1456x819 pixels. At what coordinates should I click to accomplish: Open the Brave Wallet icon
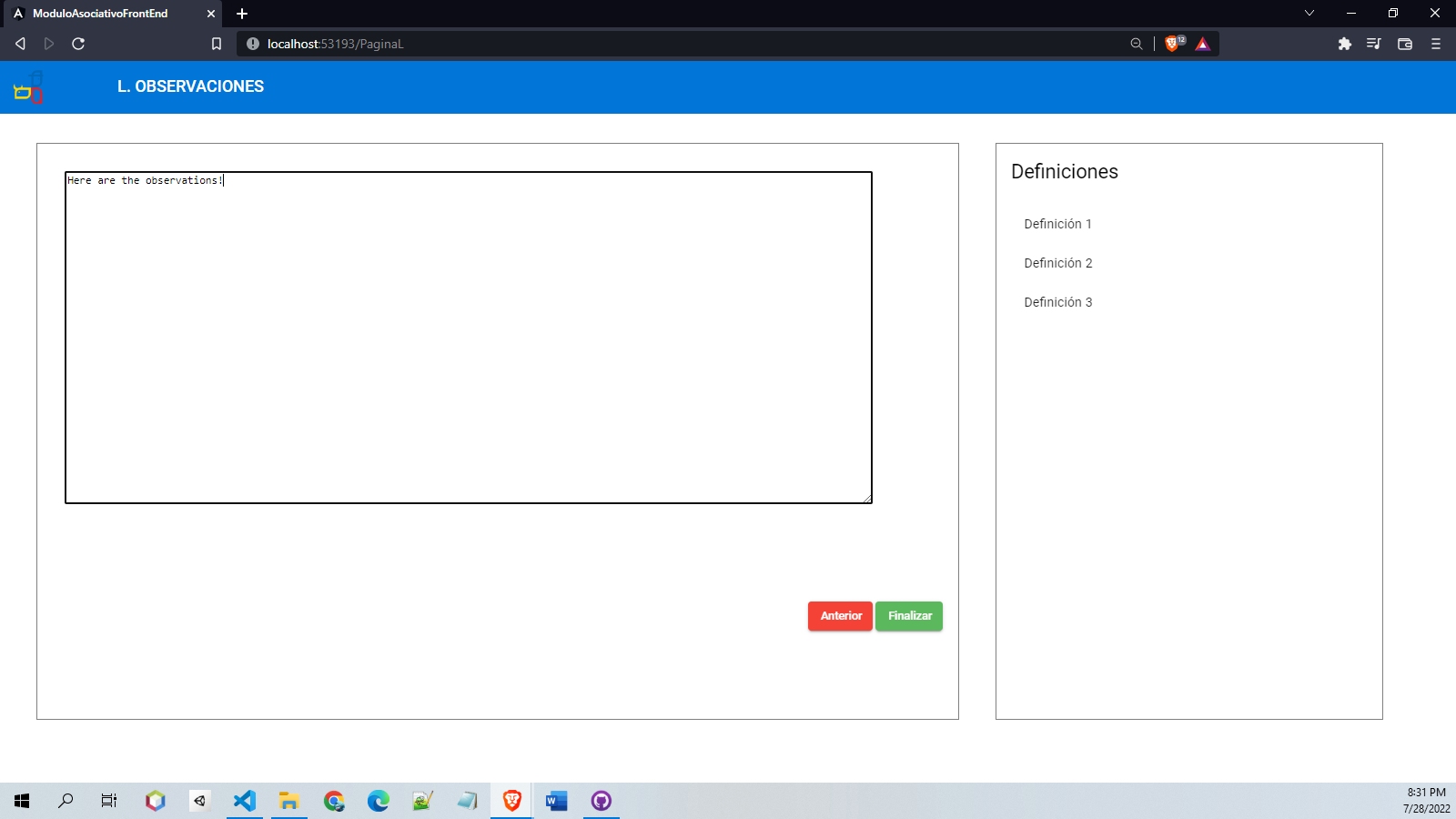tap(1405, 44)
